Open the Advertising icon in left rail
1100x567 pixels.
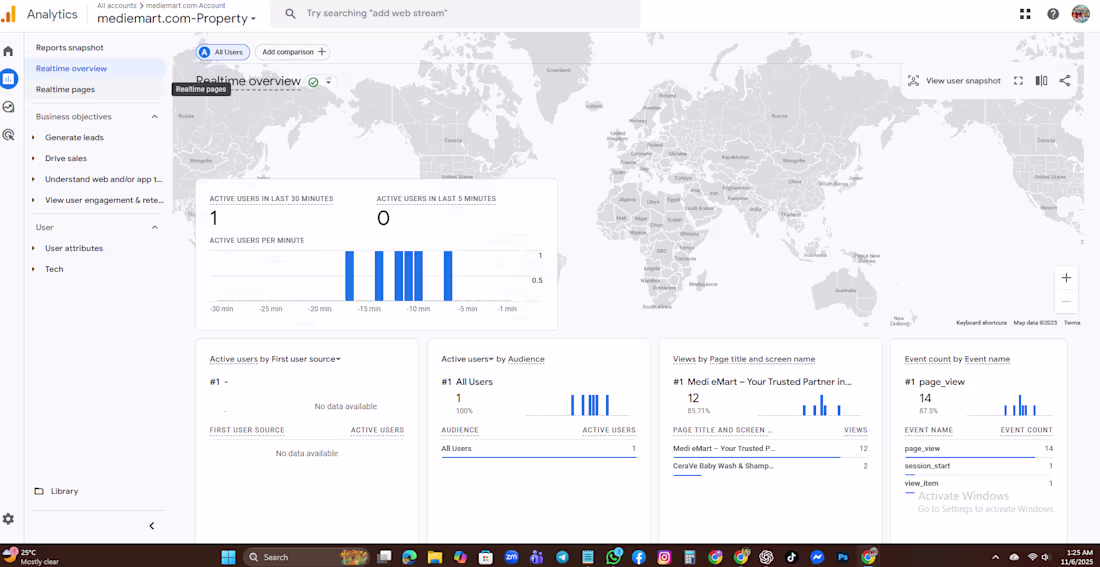pos(8,135)
